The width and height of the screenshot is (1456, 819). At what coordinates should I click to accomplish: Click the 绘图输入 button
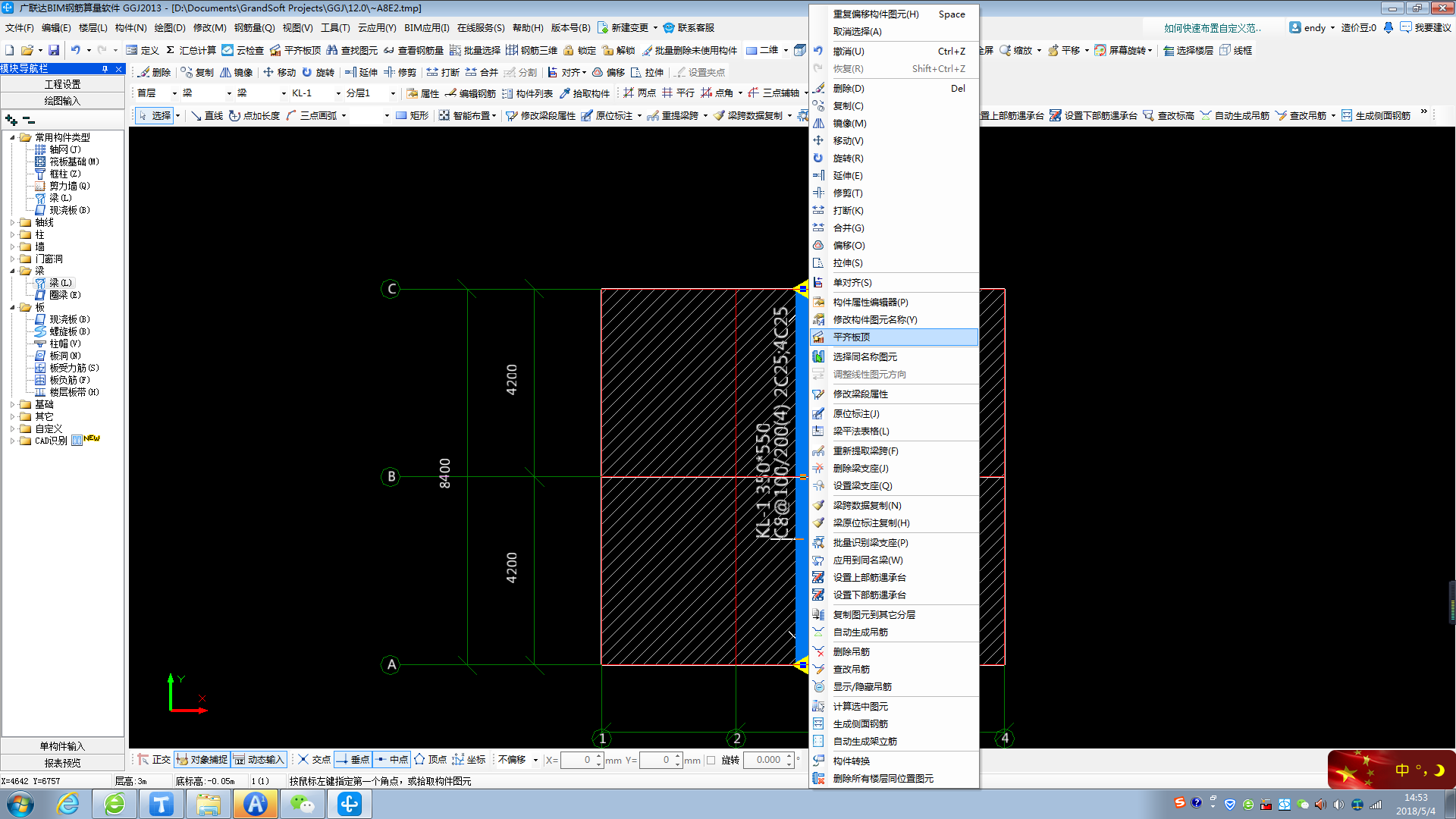[x=62, y=100]
